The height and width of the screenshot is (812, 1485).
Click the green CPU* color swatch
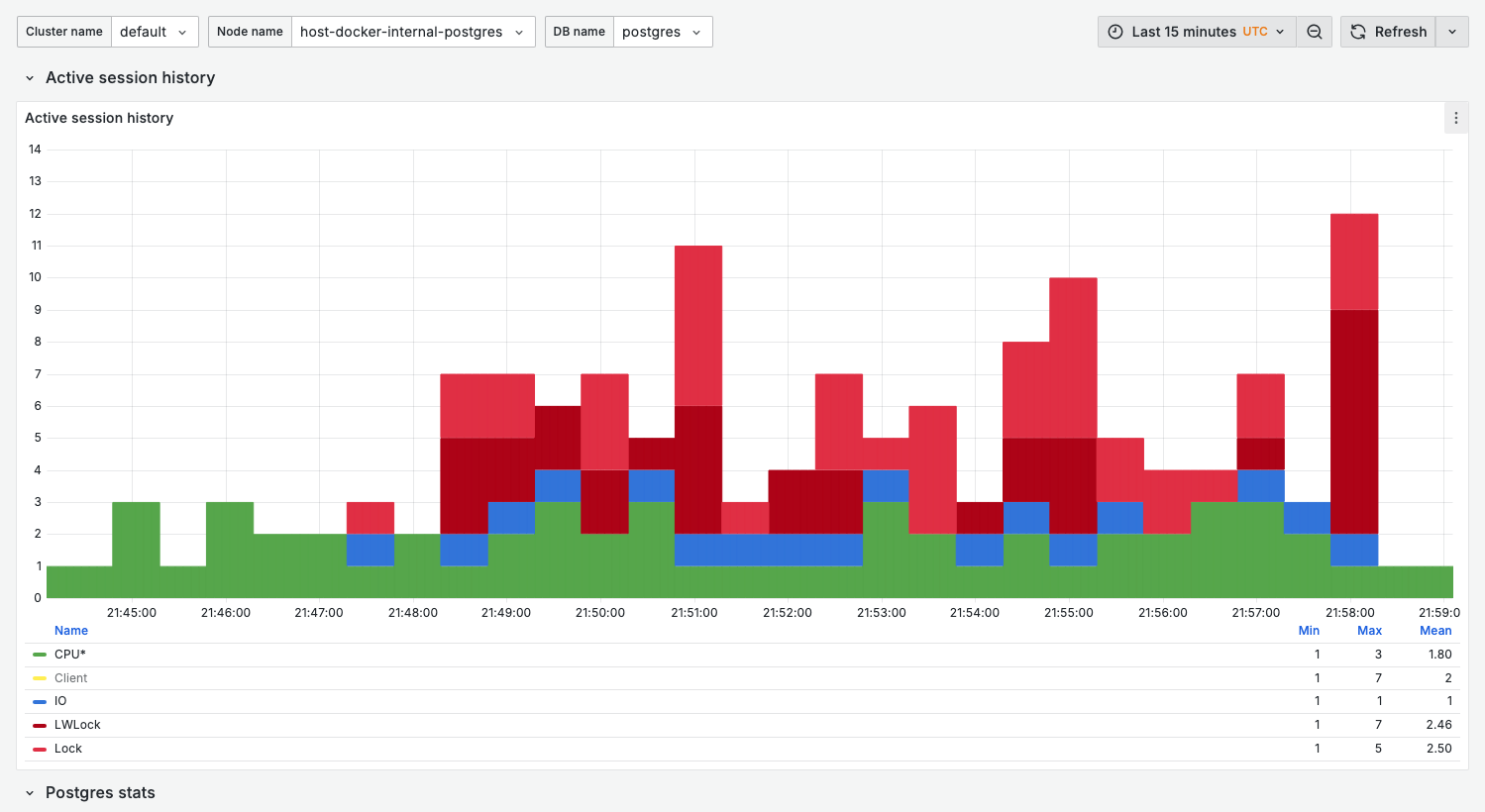click(40, 654)
